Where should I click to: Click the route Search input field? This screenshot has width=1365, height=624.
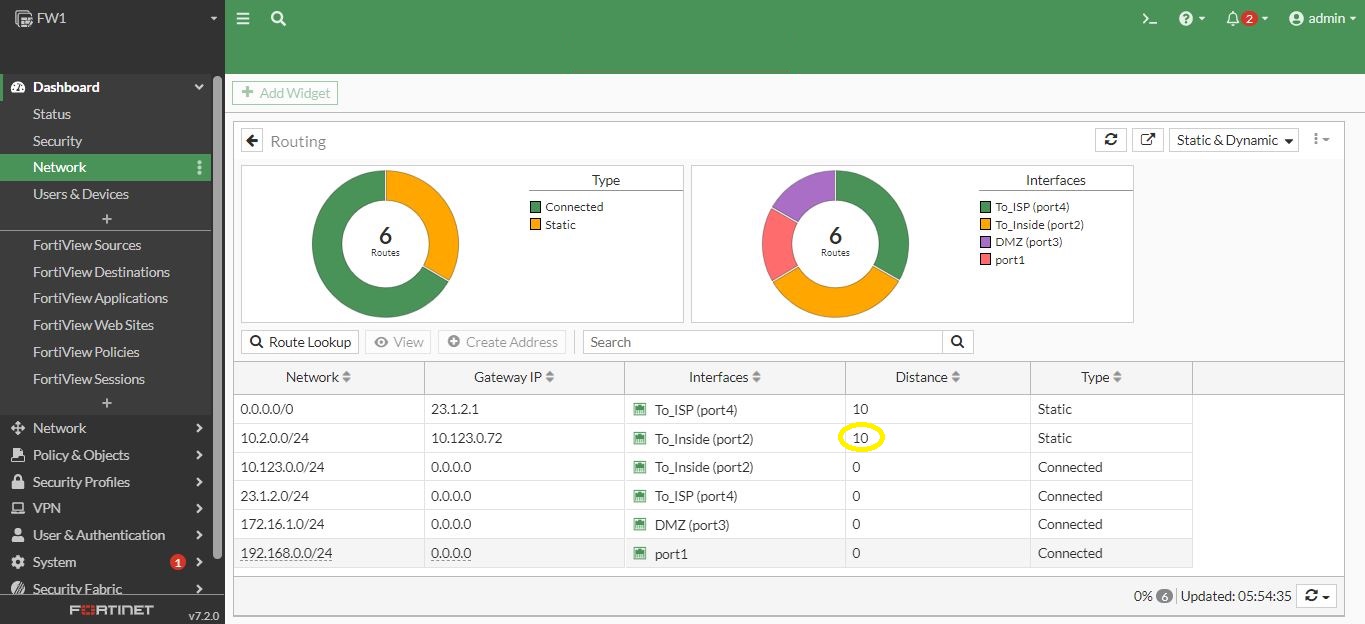pyautogui.click(x=762, y=342)
